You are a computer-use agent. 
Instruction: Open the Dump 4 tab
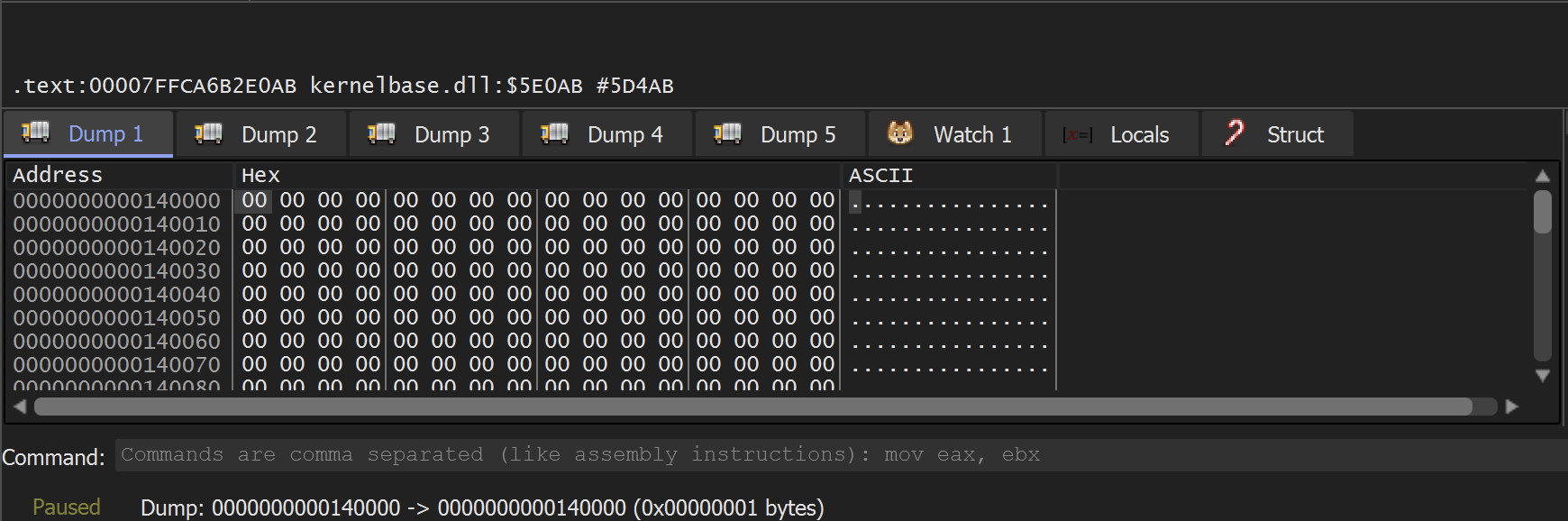(x=607, y=134)
